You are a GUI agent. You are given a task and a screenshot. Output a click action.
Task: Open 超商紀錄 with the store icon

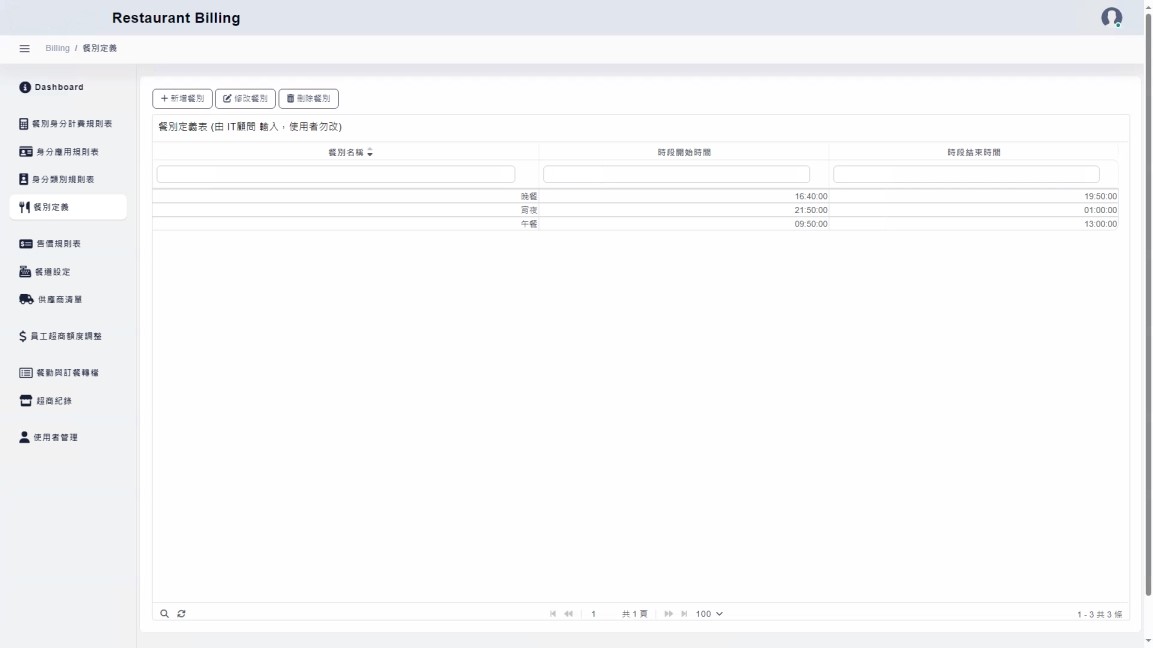pos(46,401)
